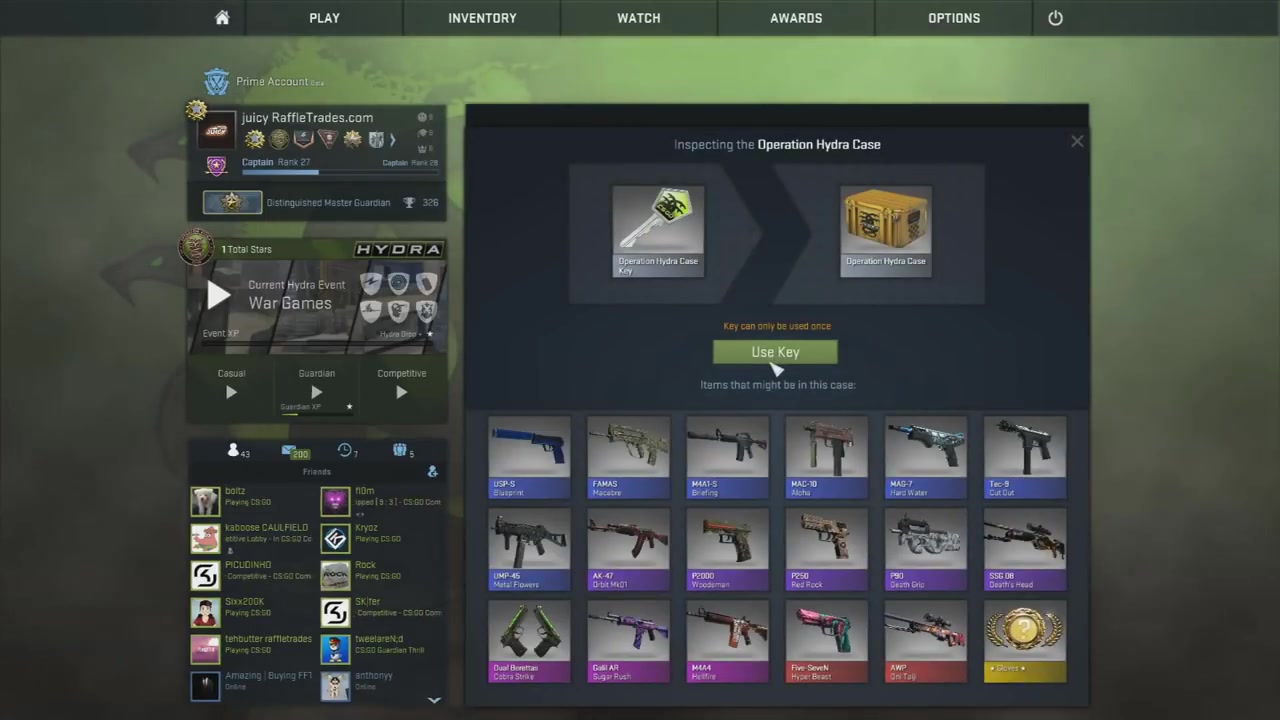The image size is (1280, 720).
Task: Inspect the MAG-7 Hard Water skin
Action: [926, 457]
